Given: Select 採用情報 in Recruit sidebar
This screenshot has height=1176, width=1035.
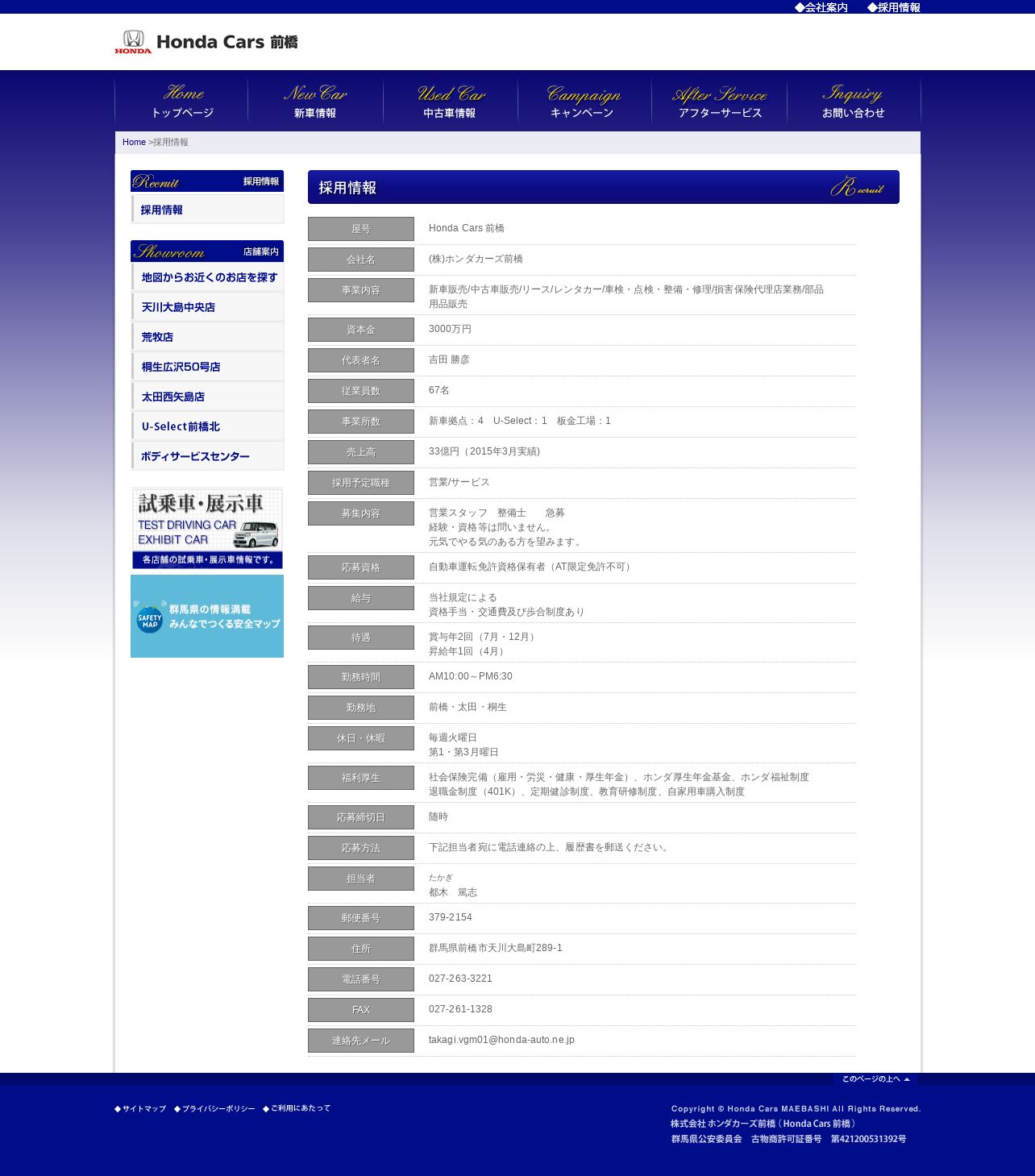Looking at the screenshot, I should pyautogui.click(x=207, y=210).
